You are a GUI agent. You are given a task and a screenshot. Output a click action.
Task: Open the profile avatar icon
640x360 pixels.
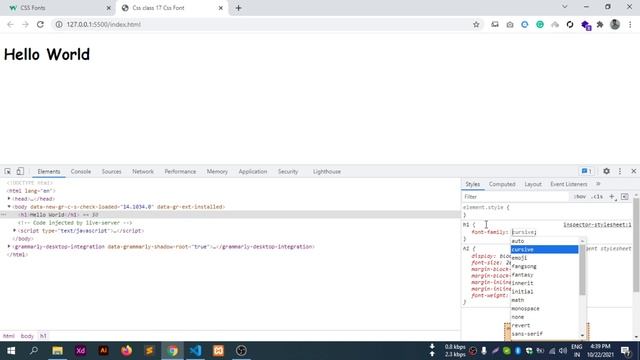tap(615, 24)
